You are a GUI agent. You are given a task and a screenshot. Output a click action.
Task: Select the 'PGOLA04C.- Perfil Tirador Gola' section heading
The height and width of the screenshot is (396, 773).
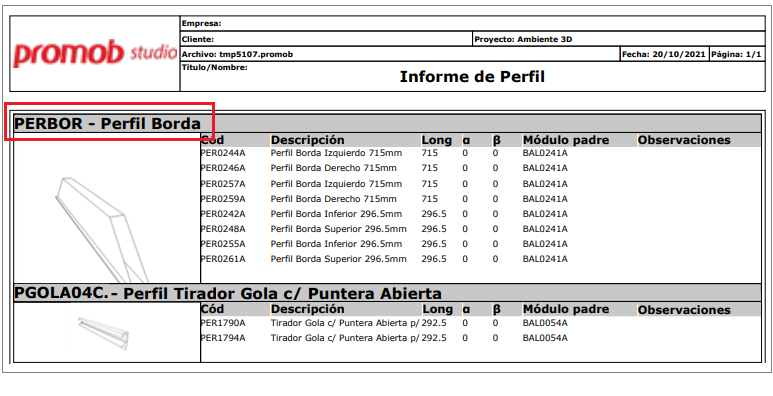tap(228, 293)
